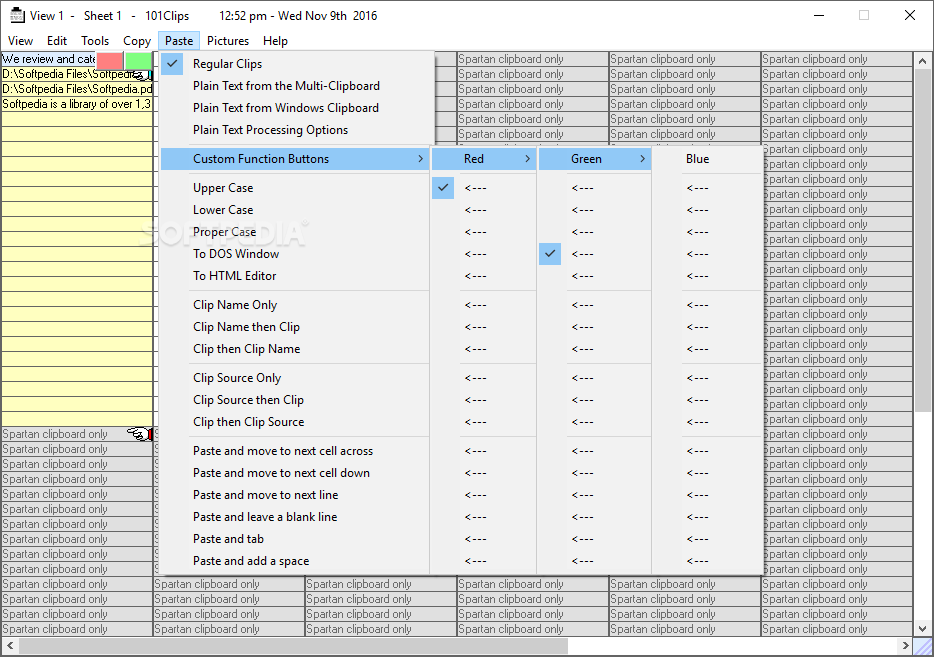
Task: Assign Blue button to Clip then Clip Source row
Action: click(x=708, y=422)
